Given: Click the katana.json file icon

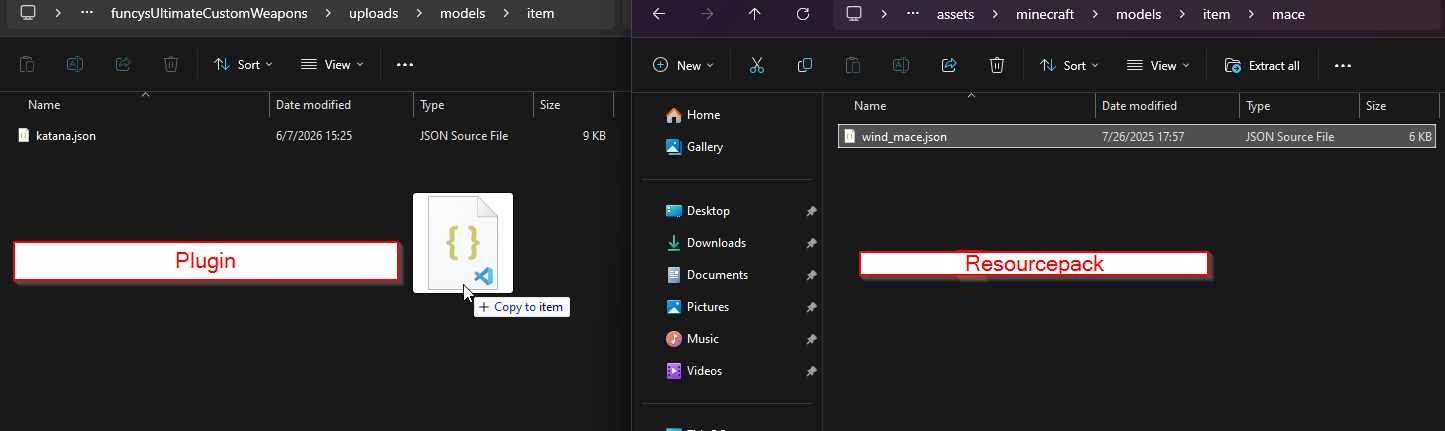Looking at the screenshot, I should (24, 136).
